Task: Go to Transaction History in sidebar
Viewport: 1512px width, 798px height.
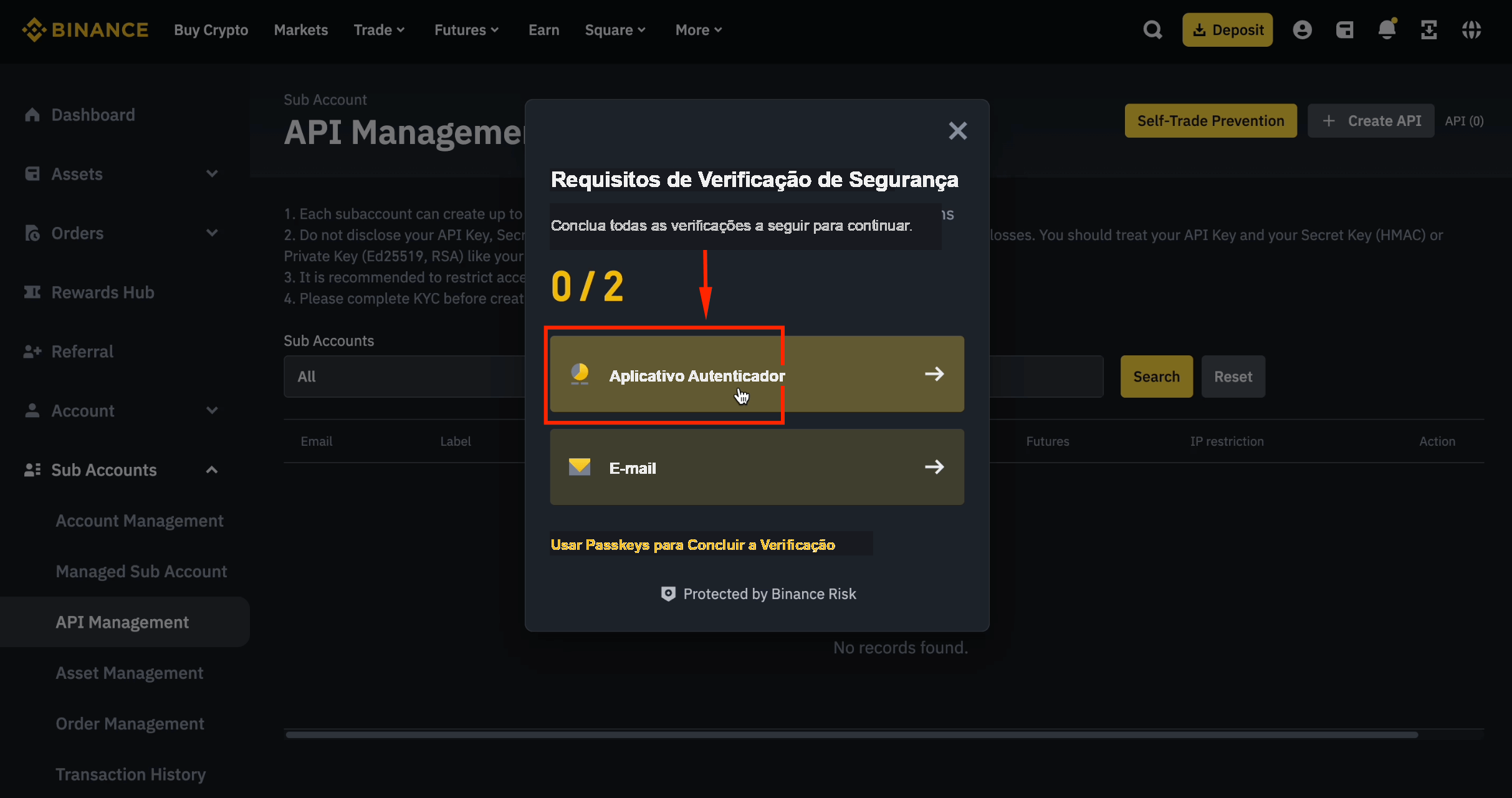Action: 130,774
